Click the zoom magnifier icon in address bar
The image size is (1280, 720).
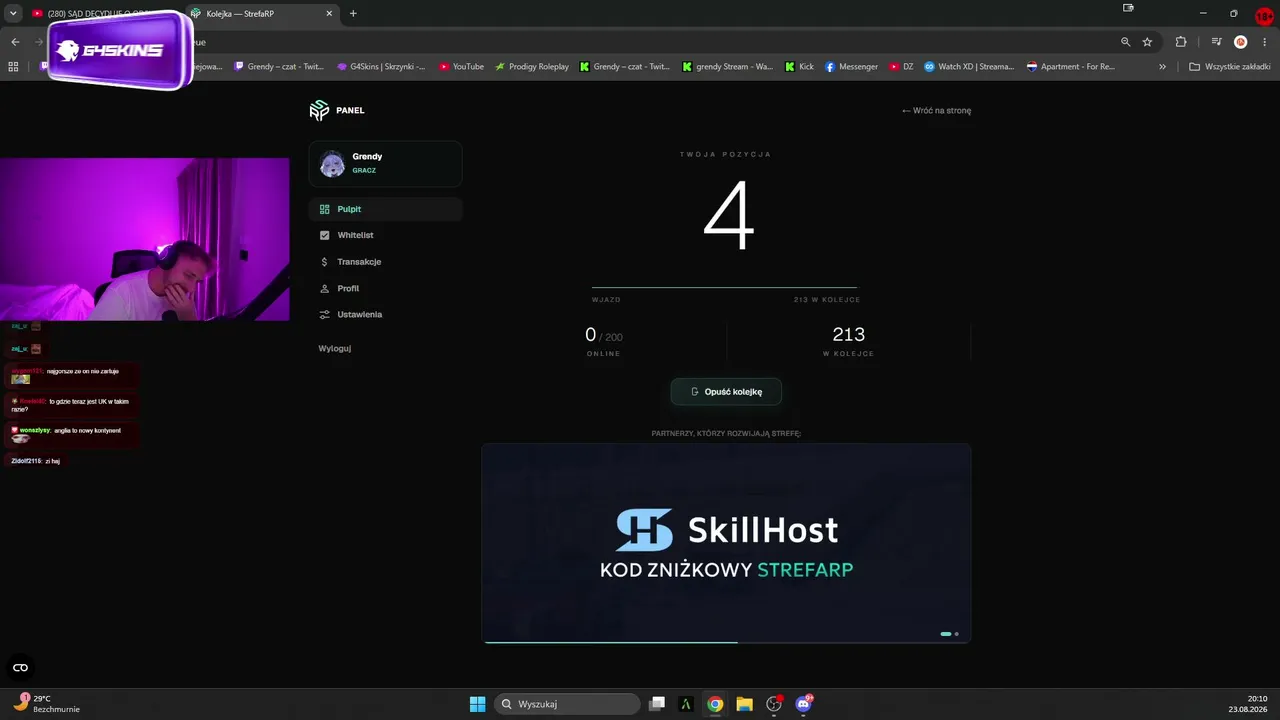point(1126,42)
